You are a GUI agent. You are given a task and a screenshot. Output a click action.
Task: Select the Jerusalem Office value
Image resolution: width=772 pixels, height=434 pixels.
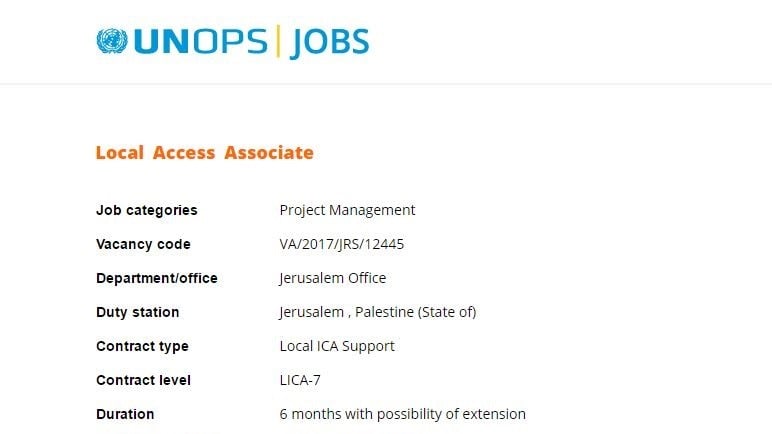[x=332, y=278]
